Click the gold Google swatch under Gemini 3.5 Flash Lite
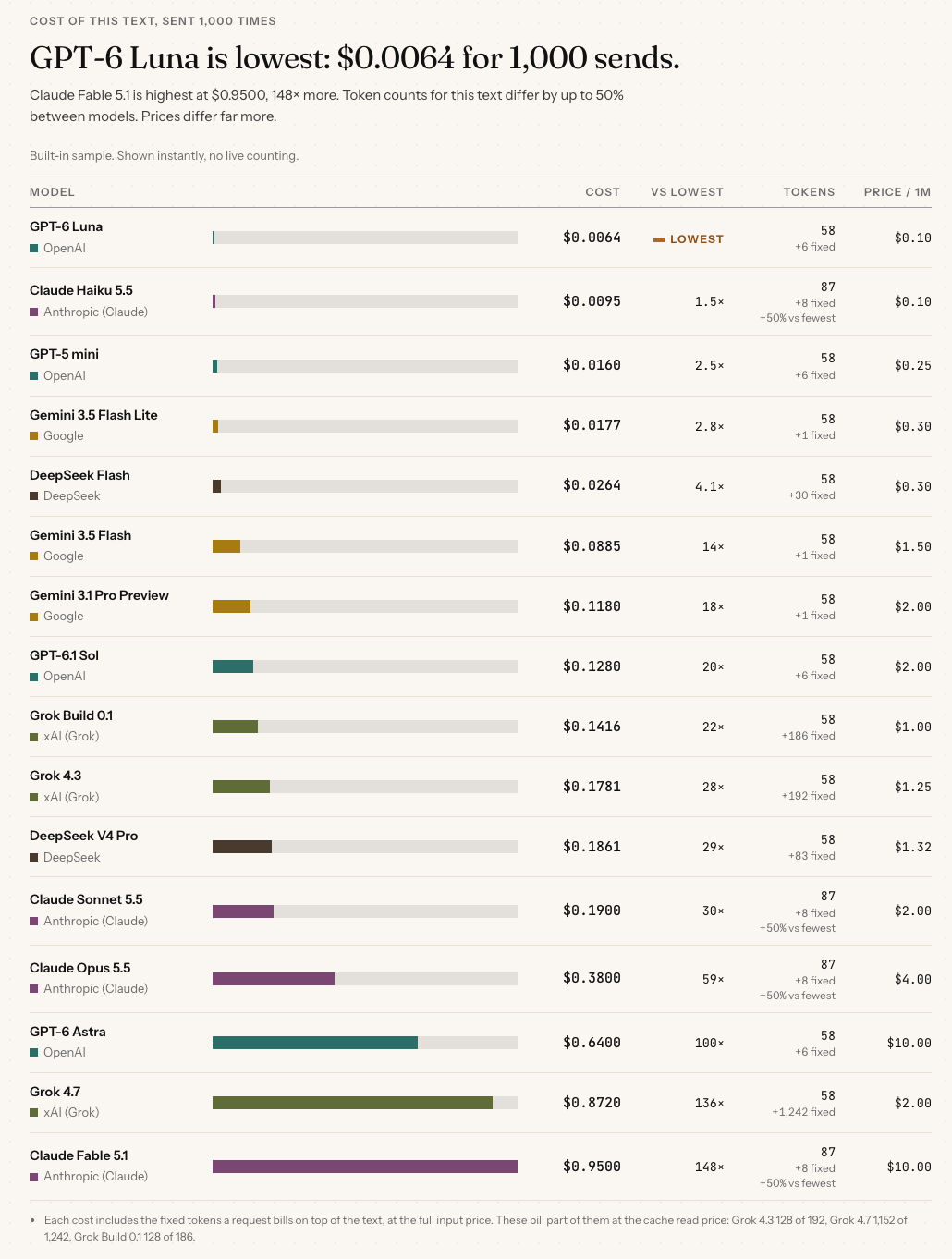The width and height of the screenshot is (952, 1259). click(34, 436)
